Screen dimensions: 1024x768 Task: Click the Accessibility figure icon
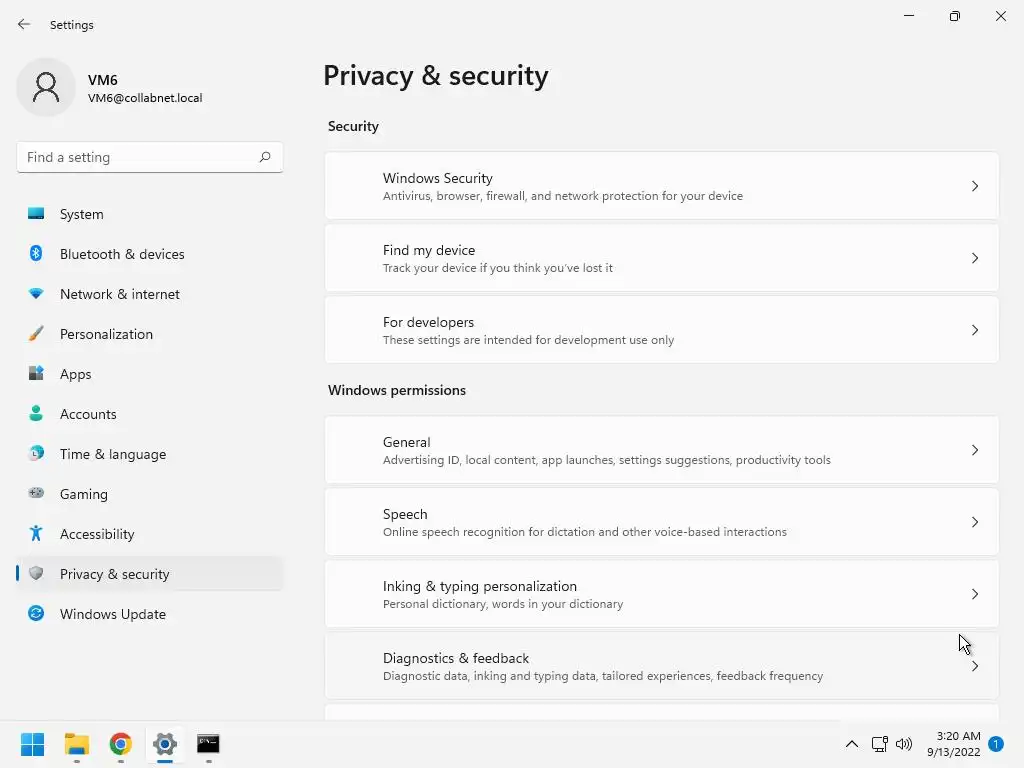pyautogui.click(x=36, y=534)
